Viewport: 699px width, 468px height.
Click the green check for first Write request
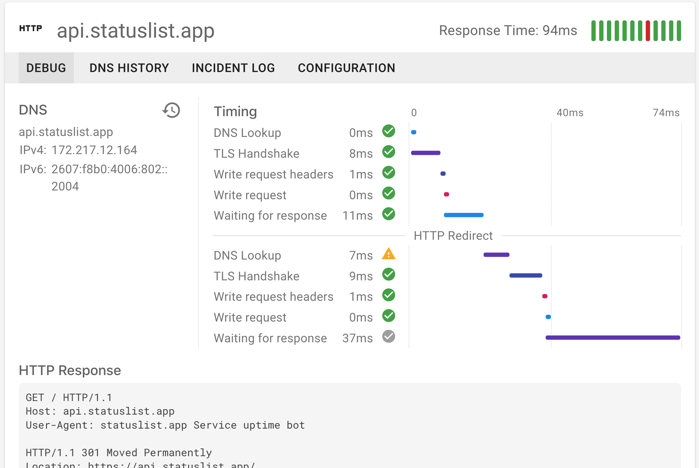(x=389, y=193)
